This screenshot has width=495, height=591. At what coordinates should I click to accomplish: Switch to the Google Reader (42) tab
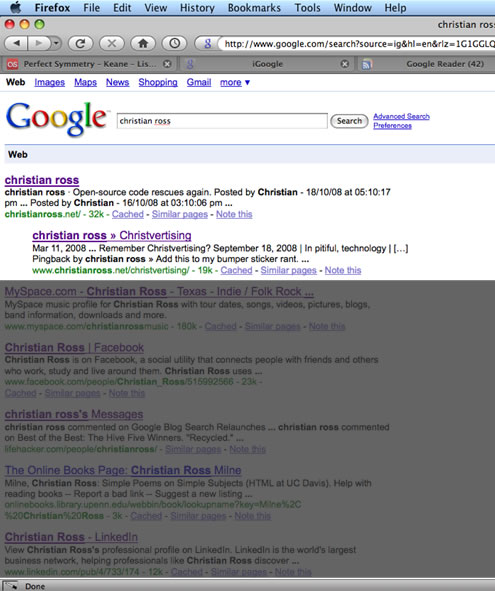(445, 64)
